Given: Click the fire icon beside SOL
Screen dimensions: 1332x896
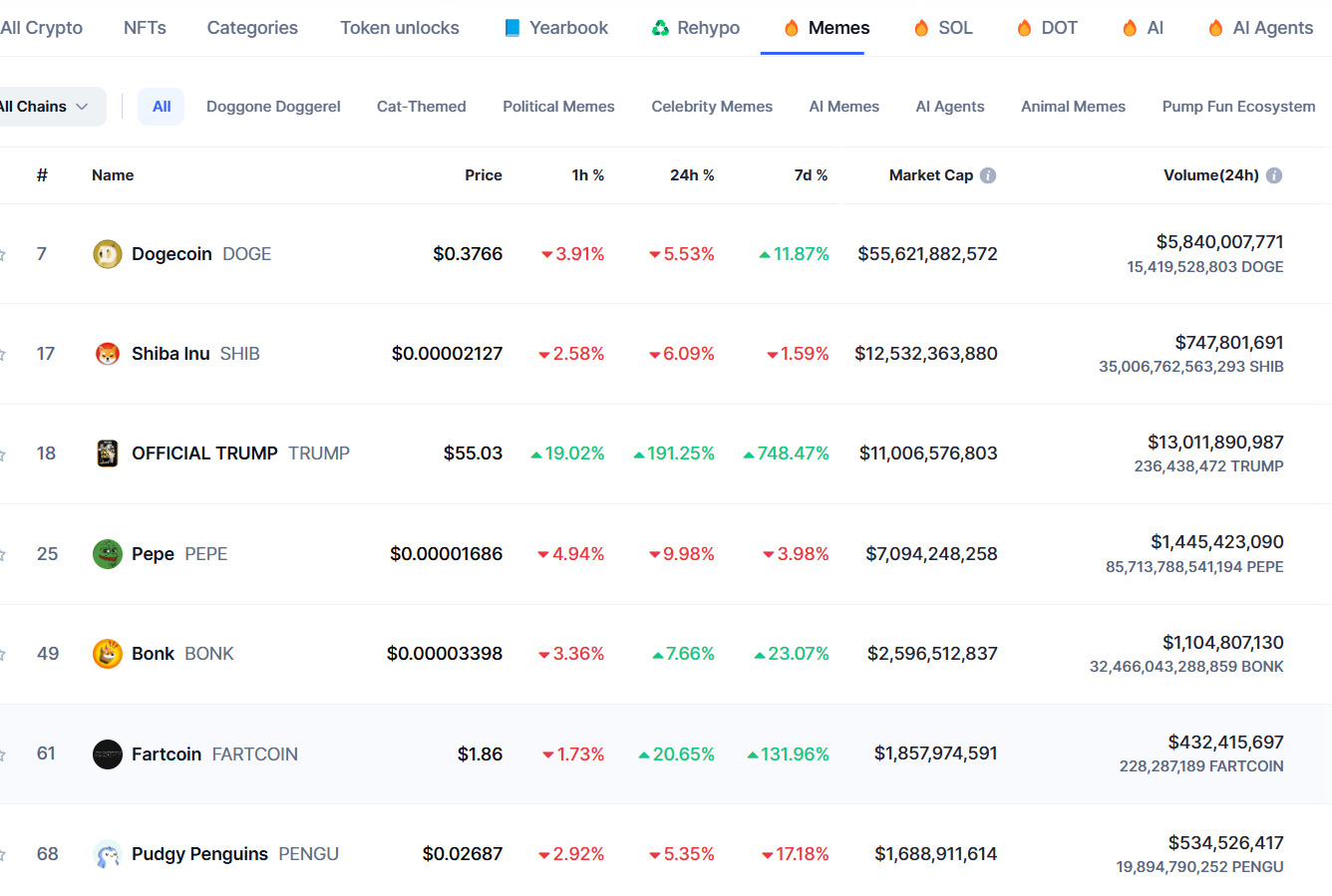Looking at the screenshot, I should click(921, 28).
